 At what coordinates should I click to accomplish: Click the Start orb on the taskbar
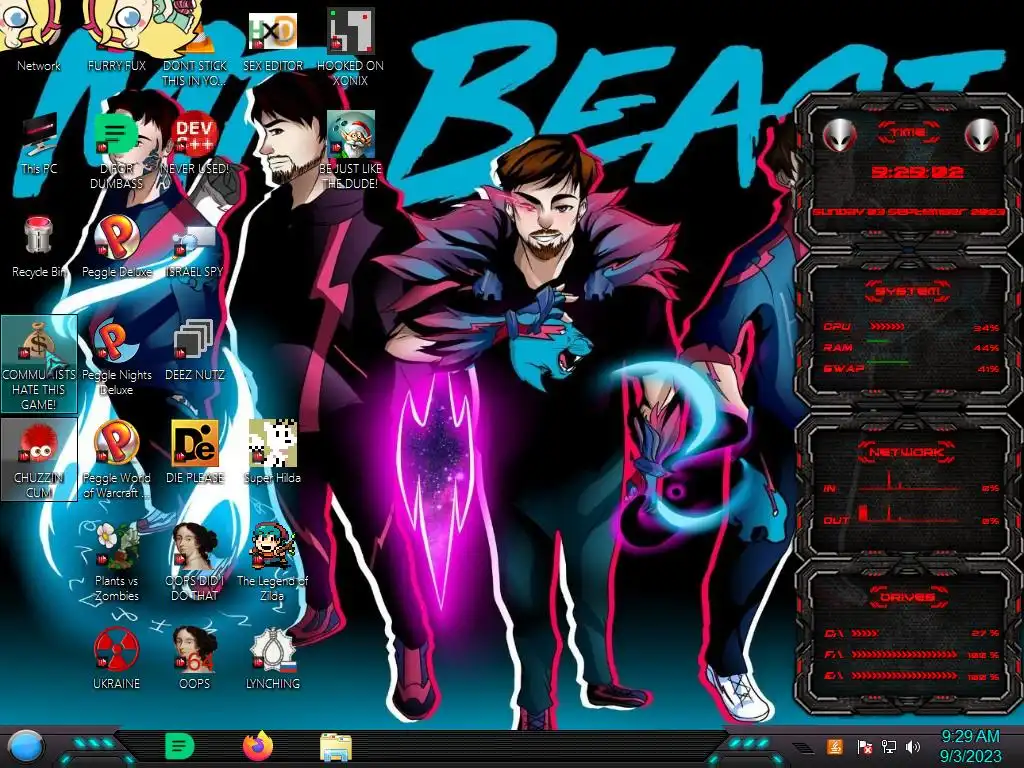[26, 747]
